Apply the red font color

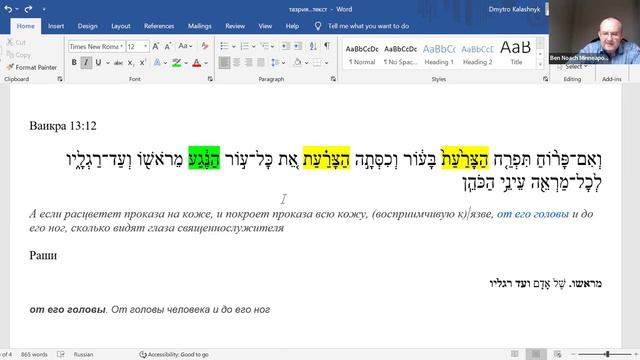point(196,63)
